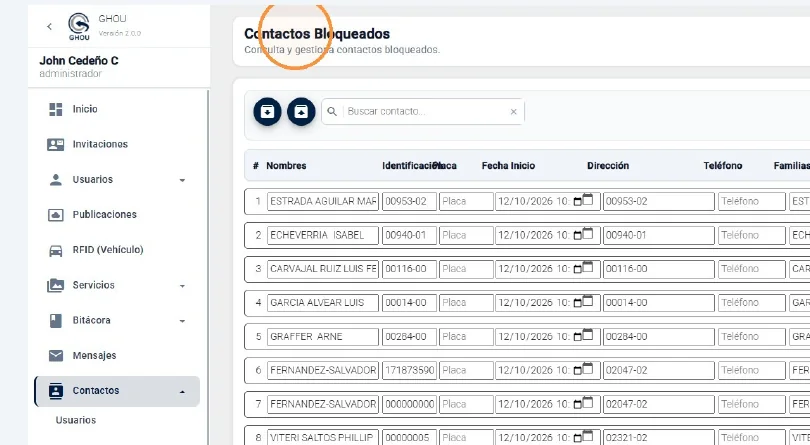
Task: Click the RFID vehicle car icon
Action: 55,250
